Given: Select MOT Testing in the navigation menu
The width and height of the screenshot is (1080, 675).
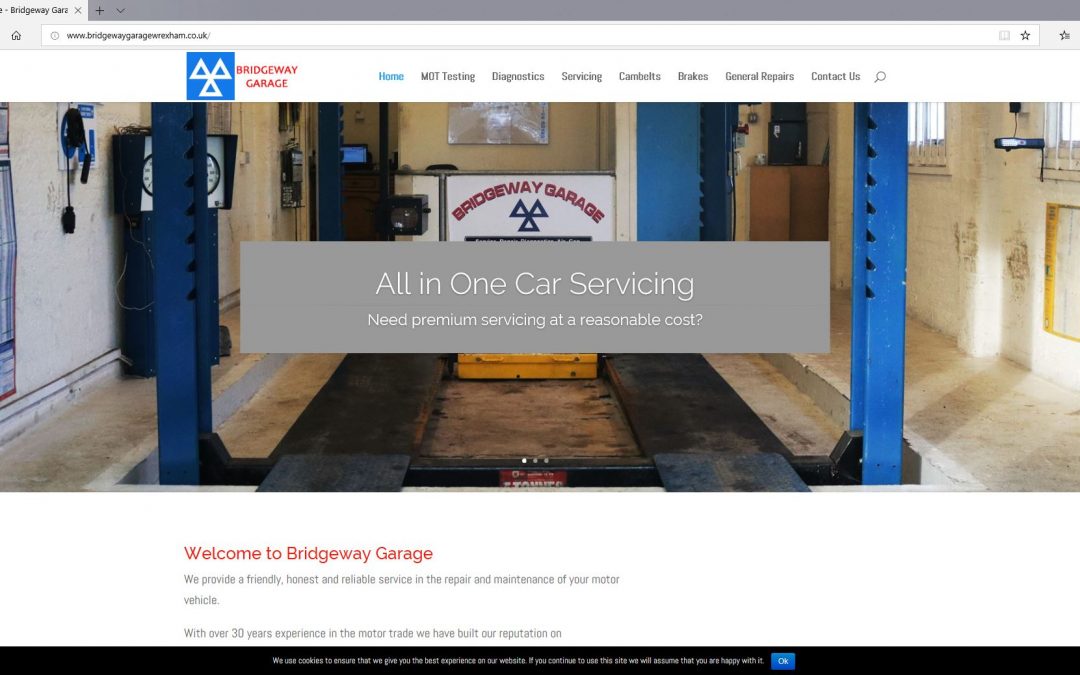Looking at the screenshot, I should click(448, 76).
